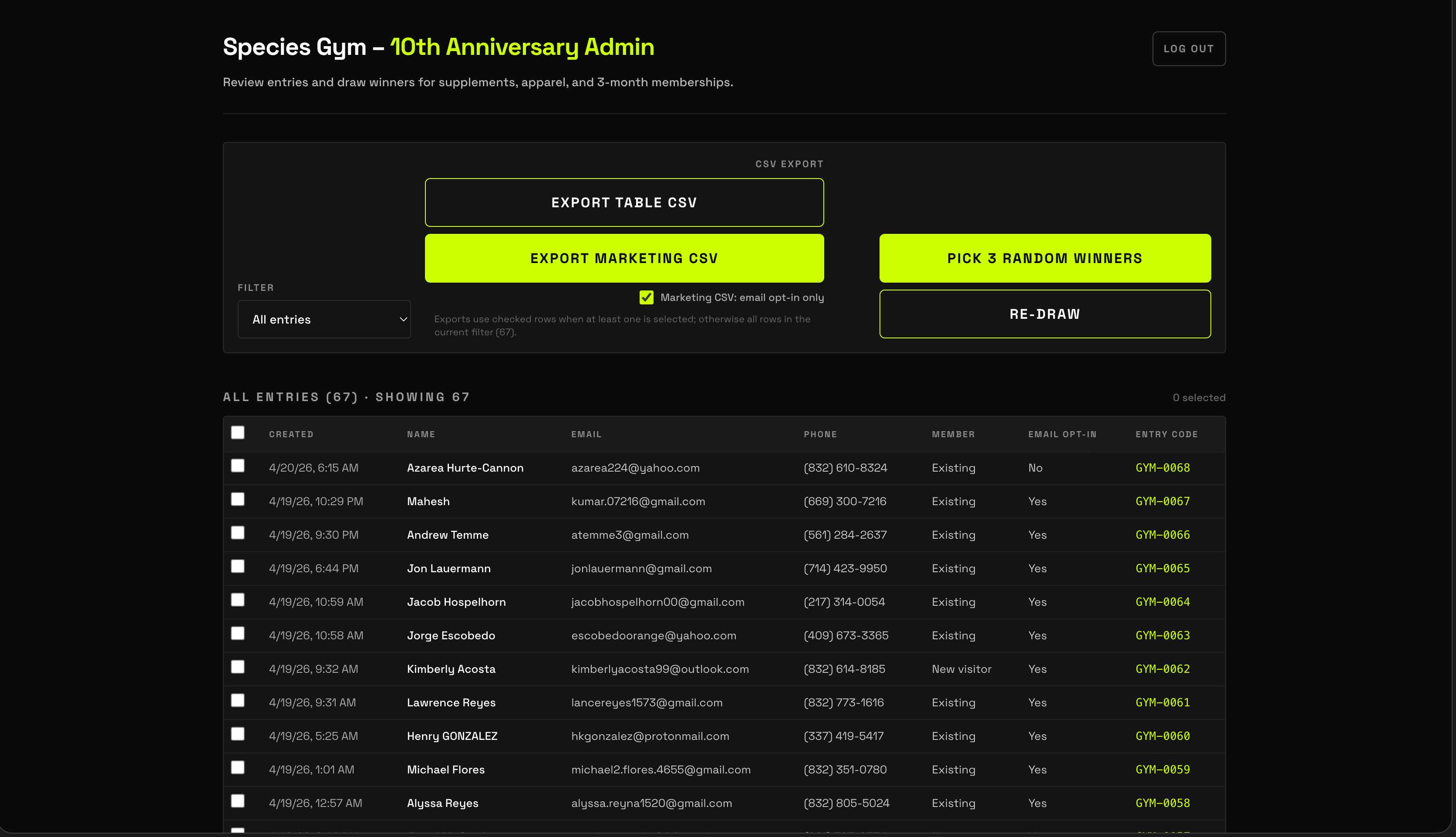Click the Log Out button

point(1188,49)
